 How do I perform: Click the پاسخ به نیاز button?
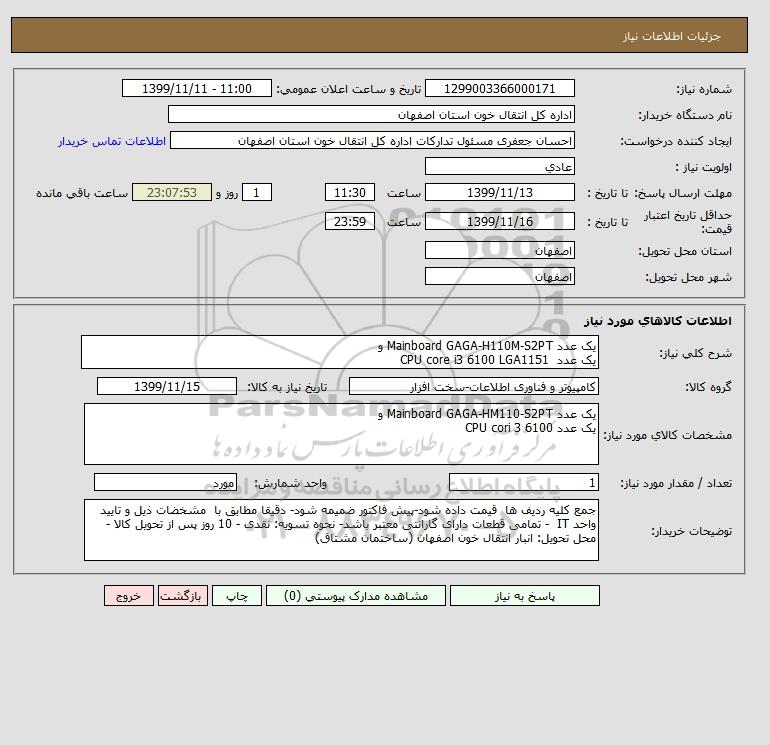click(524, 595)
